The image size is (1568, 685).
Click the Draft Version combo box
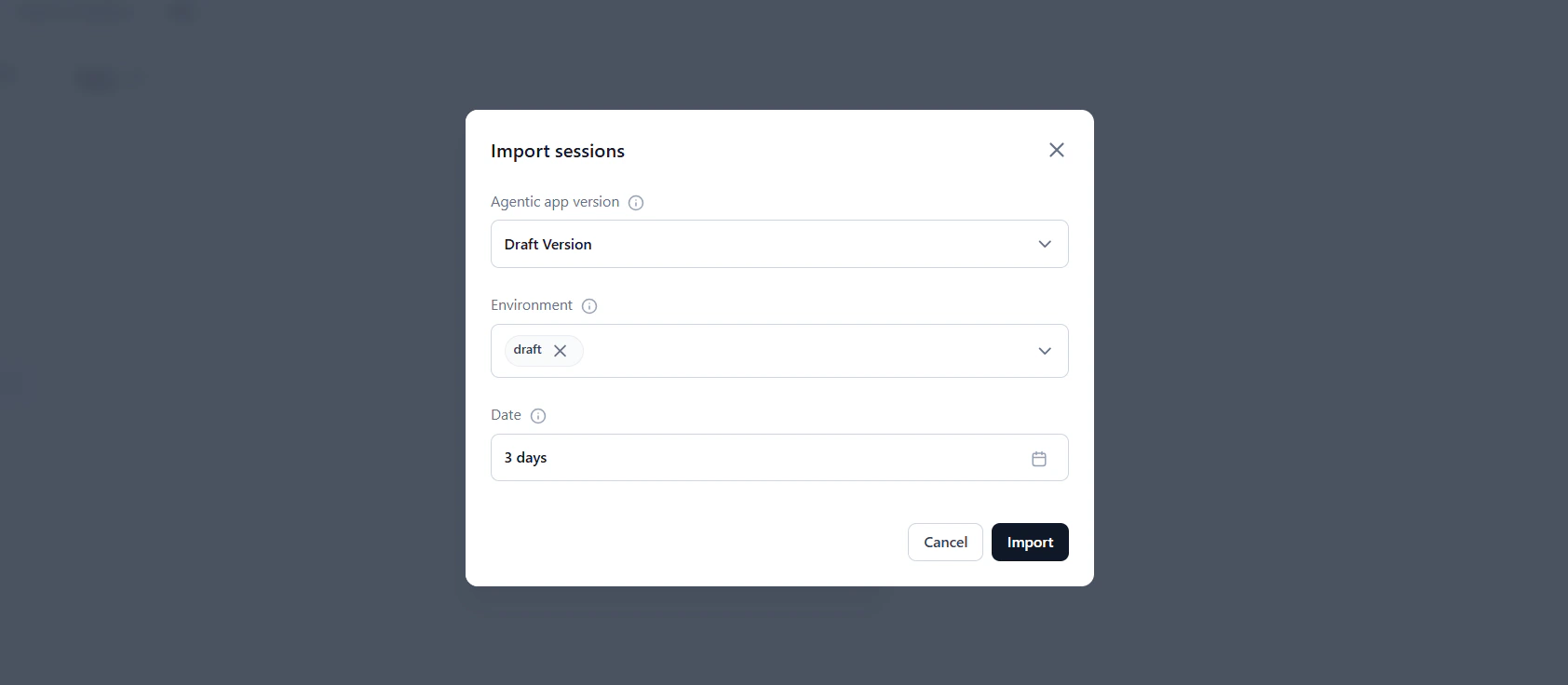(x=779, y=244)
